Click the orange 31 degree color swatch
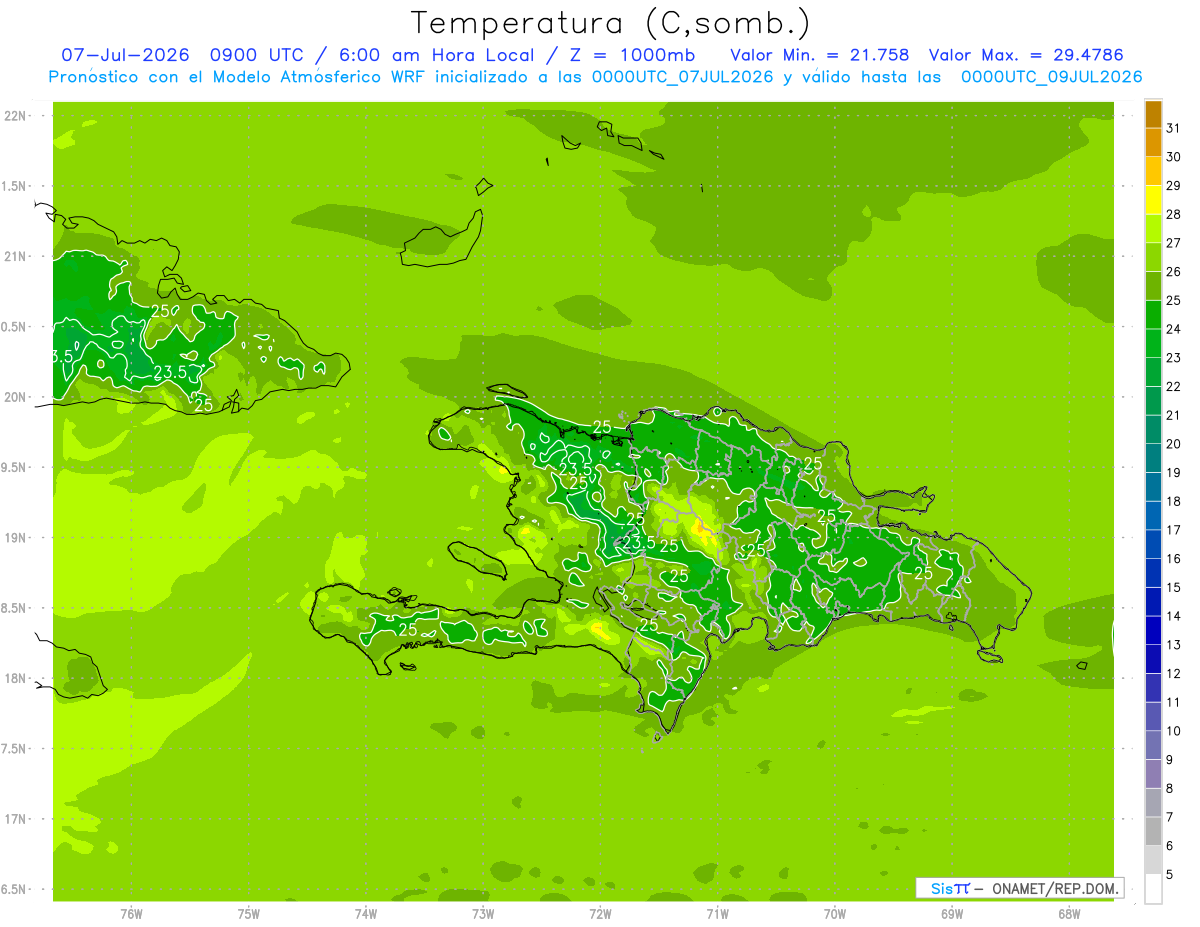The width and height of the screenshot is (1200, 927). pyautogui.click(x=1153, y=114)
